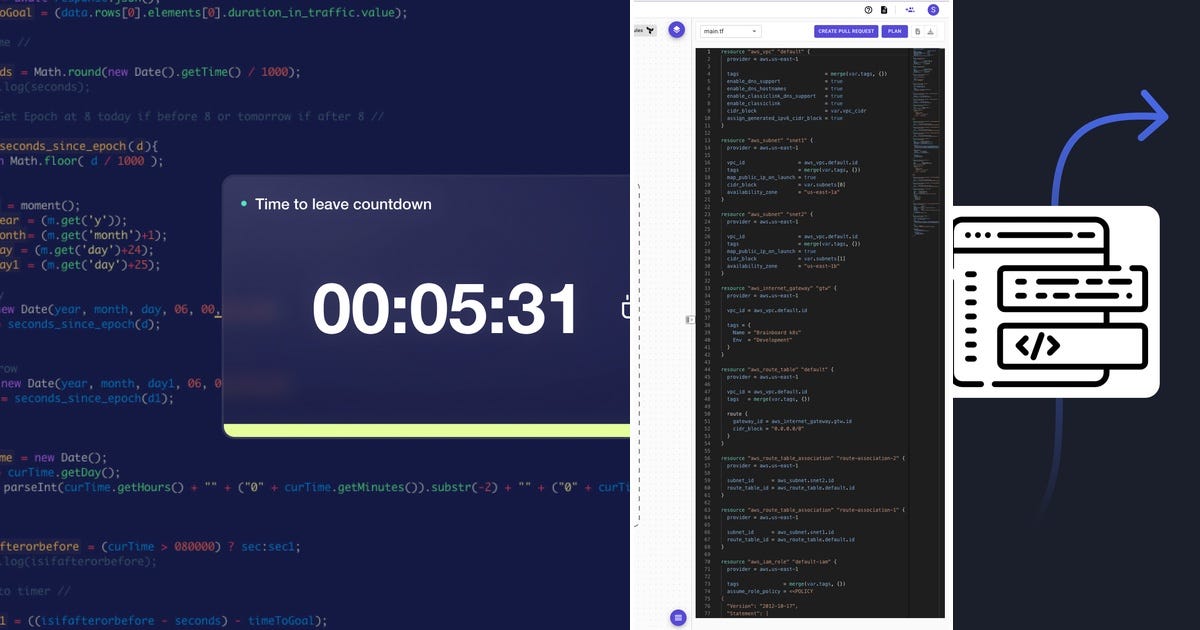Click the git branch icon beside the modules tab
The image size is (1200, 630).
coord(650,30)
